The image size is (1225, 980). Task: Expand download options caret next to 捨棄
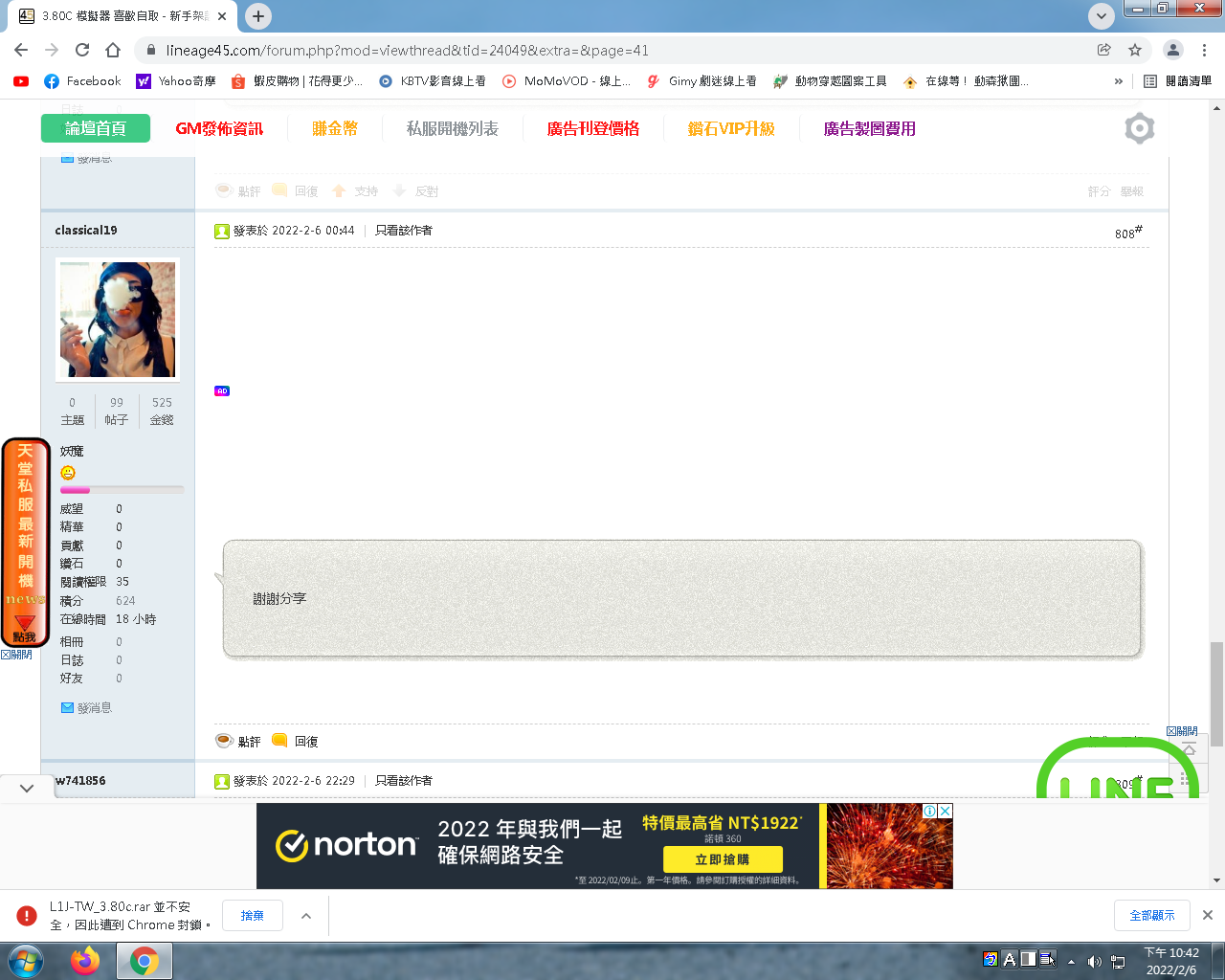306,916
